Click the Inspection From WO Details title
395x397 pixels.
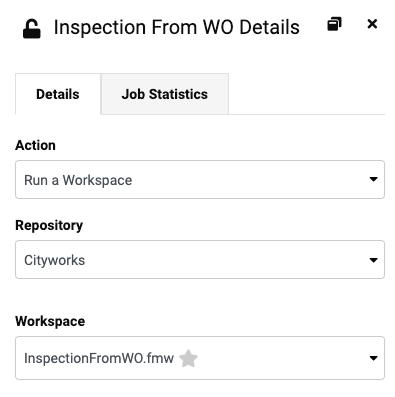point(177,27)
